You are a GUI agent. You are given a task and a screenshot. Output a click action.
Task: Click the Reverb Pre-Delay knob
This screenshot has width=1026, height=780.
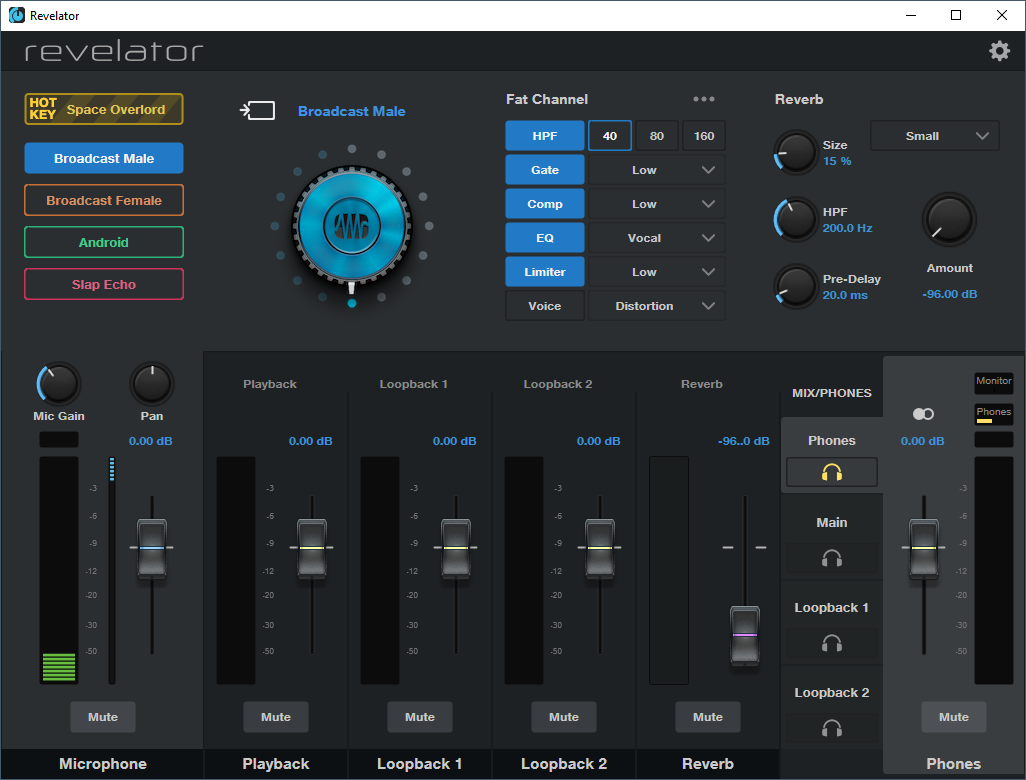[795, 287]
